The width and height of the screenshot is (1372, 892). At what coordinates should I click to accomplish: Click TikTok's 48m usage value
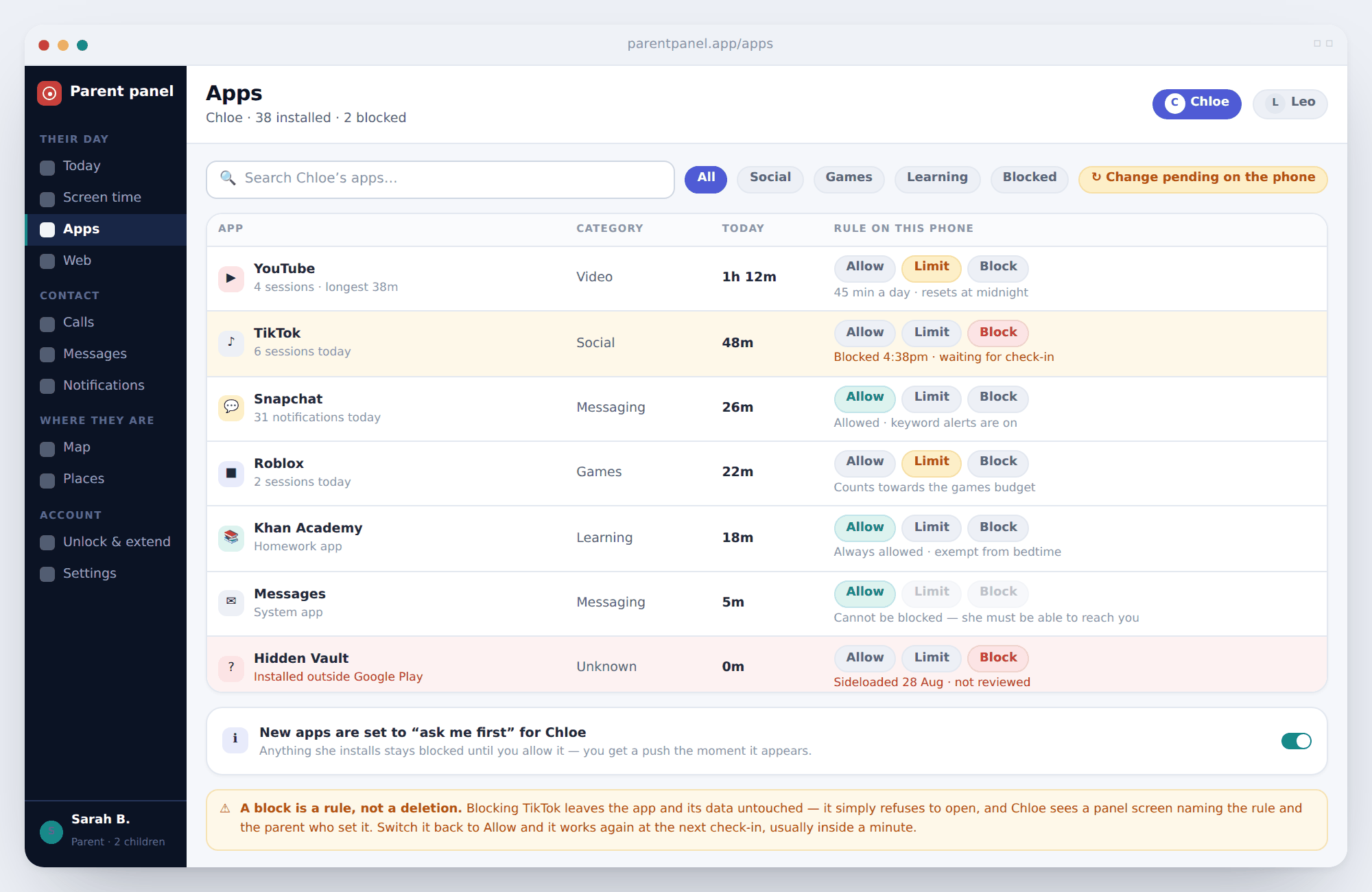click(x=737, y=343)
